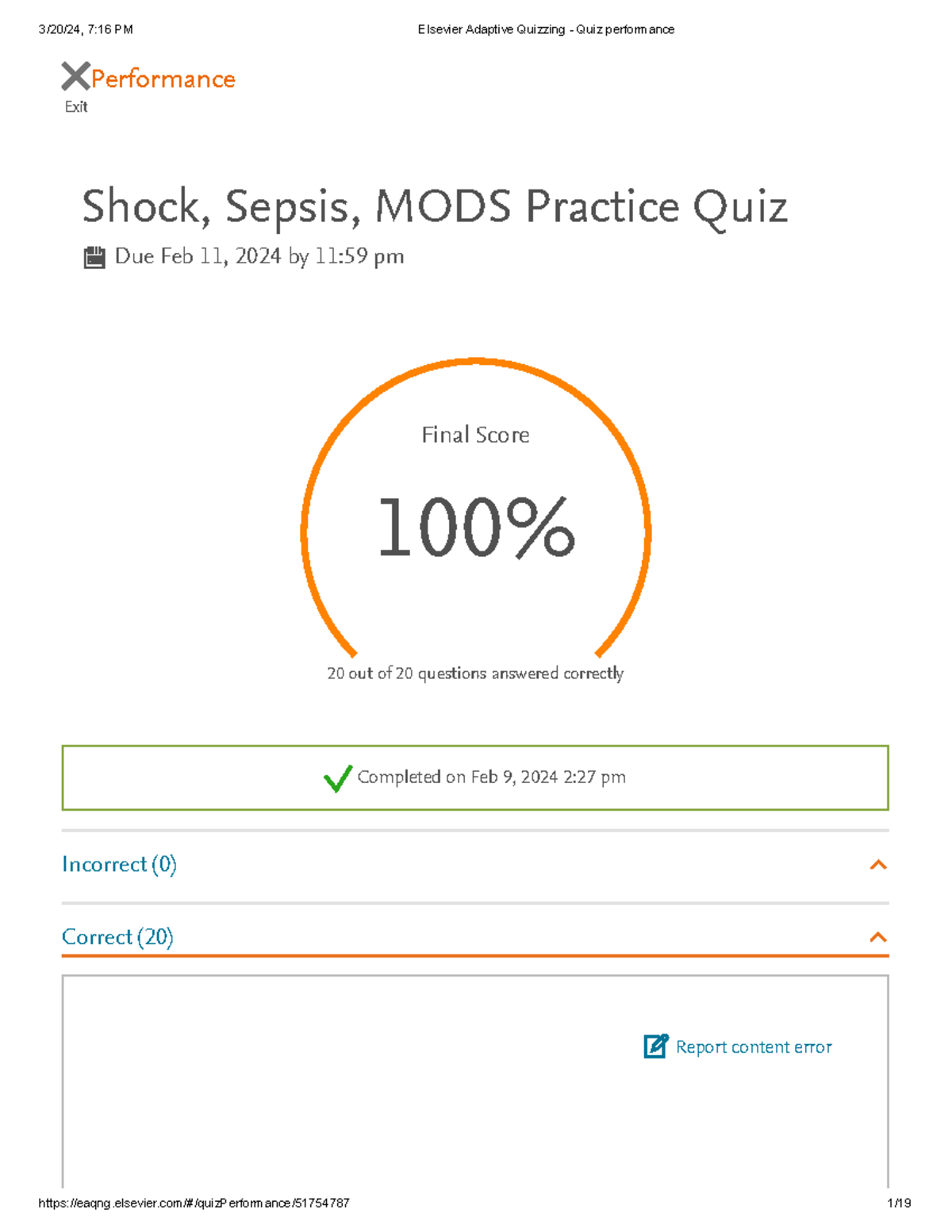Click the 20 out of 20 answered text
The width and height of the screenshot is (952, 1232).
tap(475, 673)
